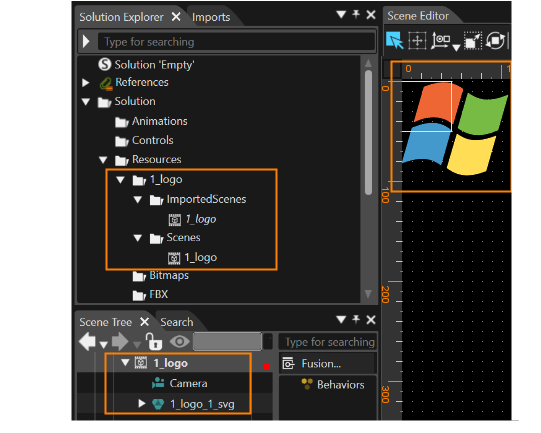Click the forward navigation arrow in Scene Tree
Viewport: 541px width, 433px height.
[120, 342]
